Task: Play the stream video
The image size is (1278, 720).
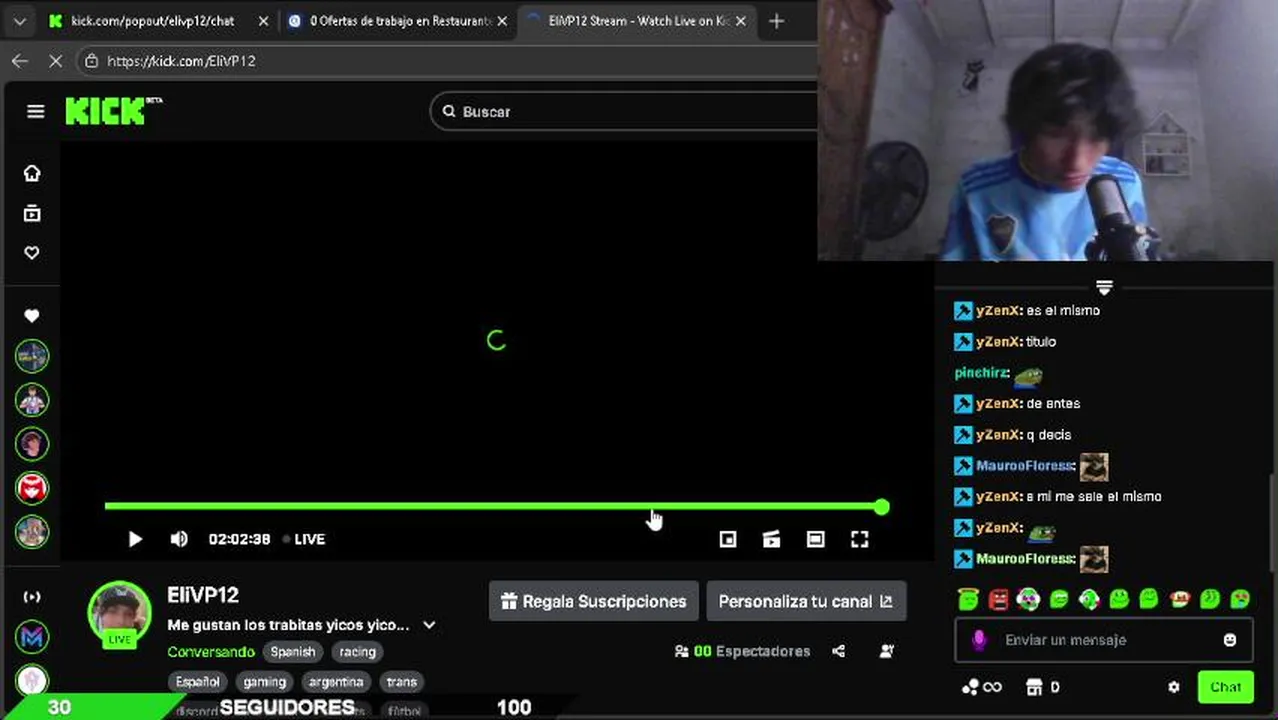Action: click(x=135, y=539)
